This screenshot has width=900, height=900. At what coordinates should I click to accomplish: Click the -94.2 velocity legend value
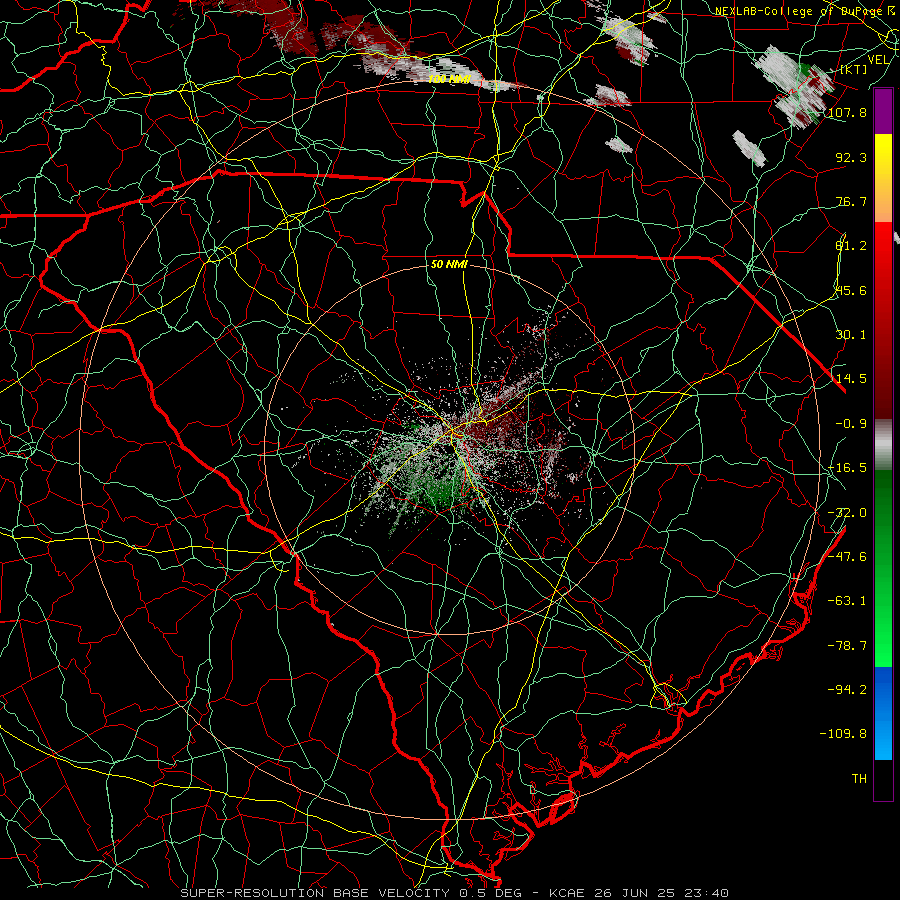847,690
